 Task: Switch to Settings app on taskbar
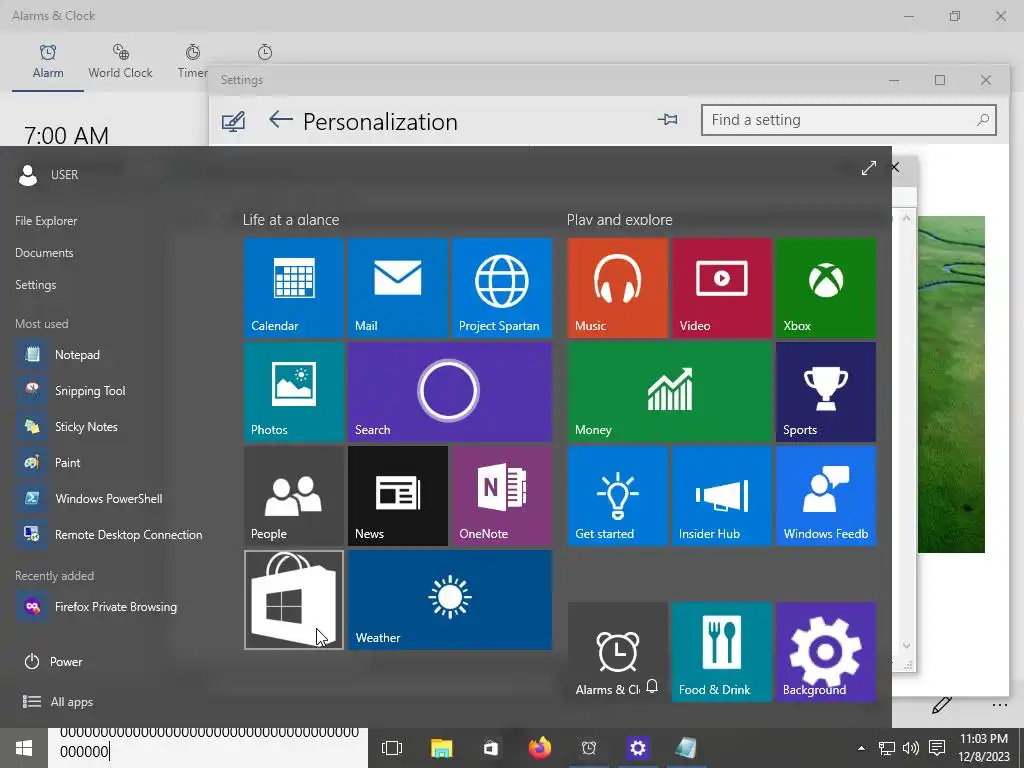637,748
